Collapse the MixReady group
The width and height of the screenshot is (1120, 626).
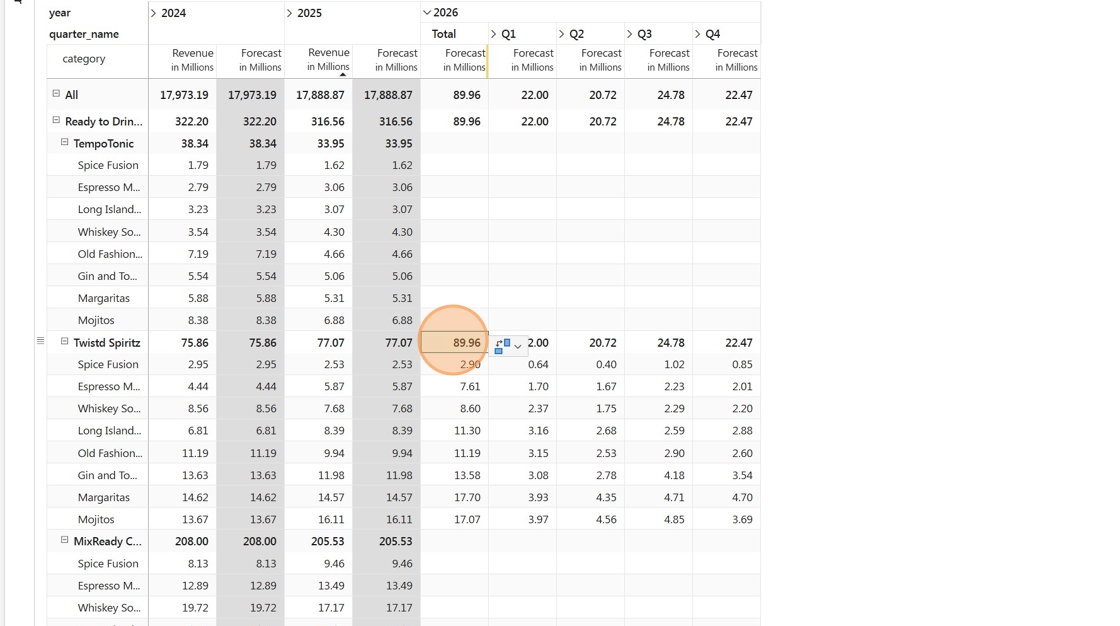64,540
